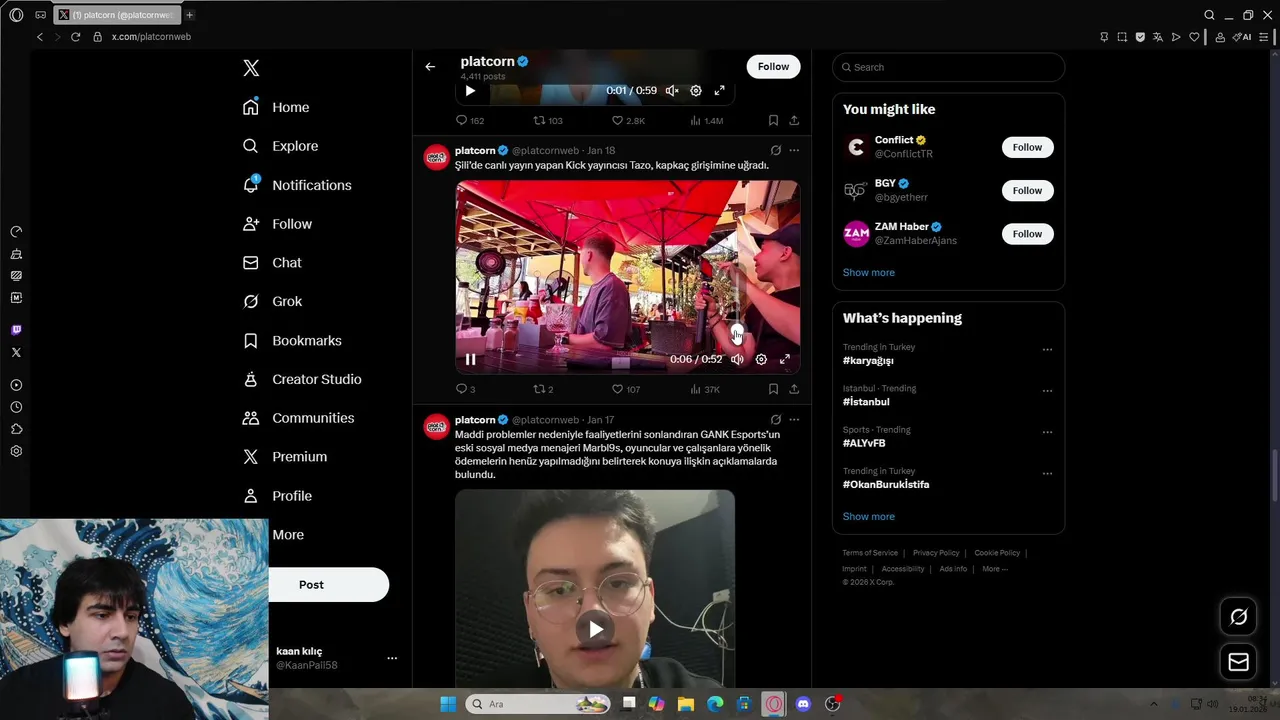Fullscreen the top 0:59 video
1280x720 pixels.
point(719,91)
